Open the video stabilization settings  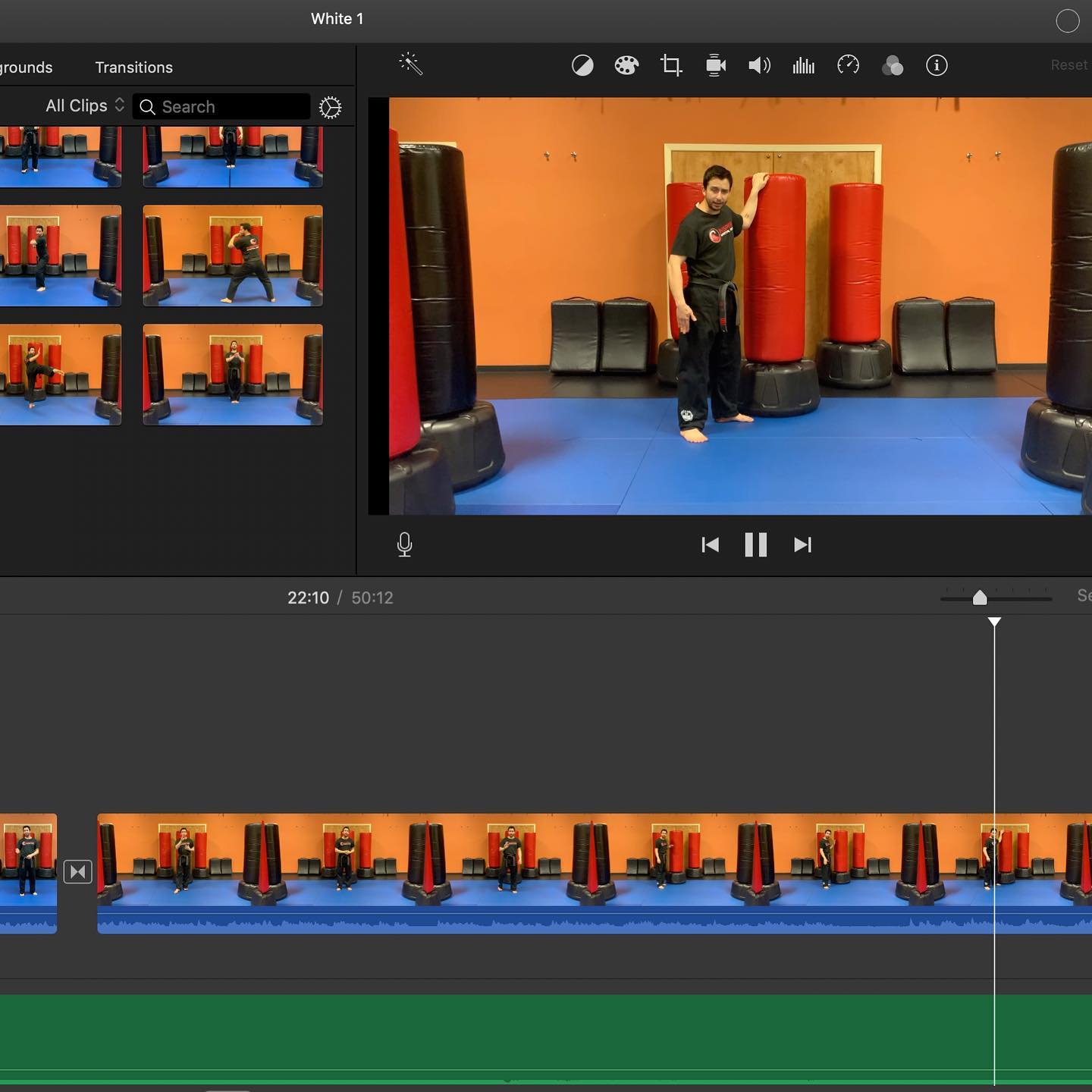click(715, 66)
